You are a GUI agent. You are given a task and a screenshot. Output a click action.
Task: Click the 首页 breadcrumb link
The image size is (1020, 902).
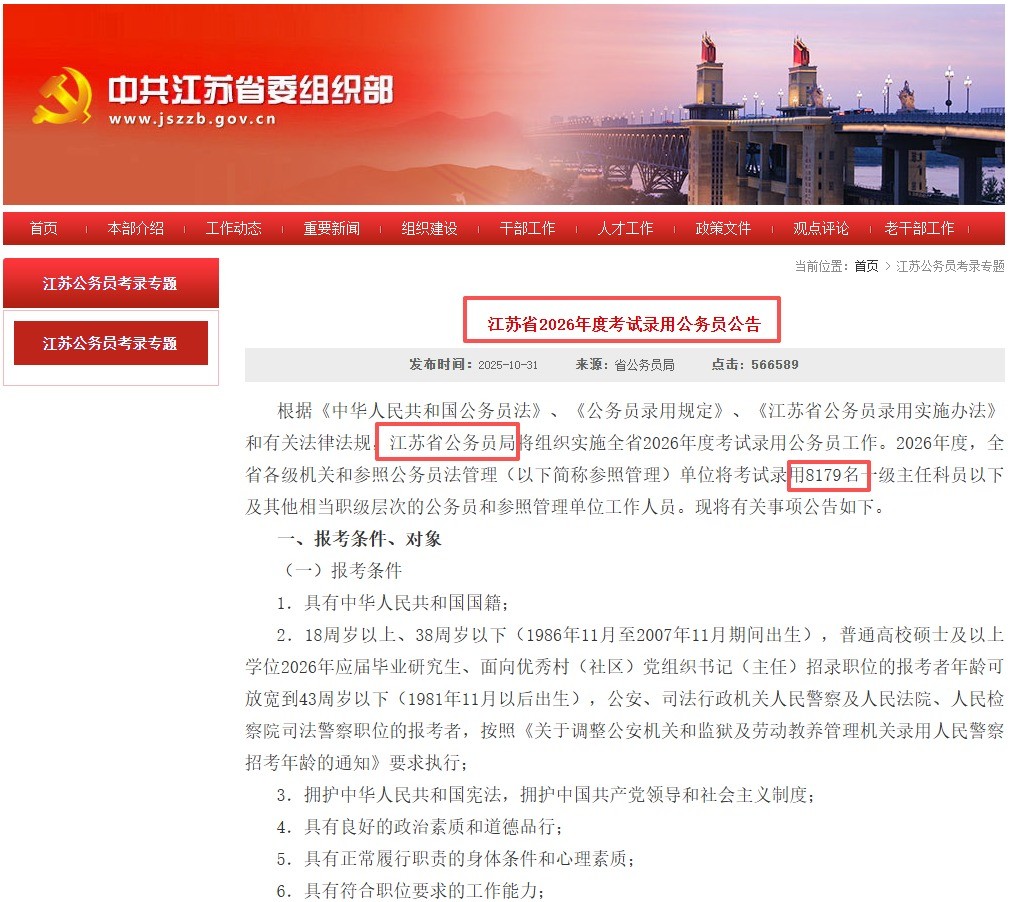pyautogui.click(x=866, y=266)
